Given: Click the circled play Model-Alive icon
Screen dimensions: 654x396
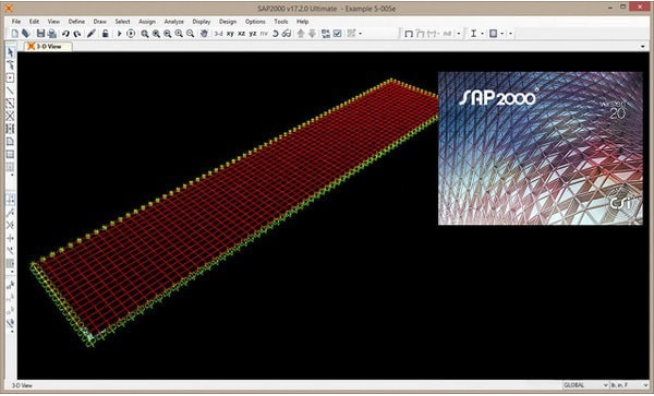Looking at the screenshot, I should [x=131, y=34].
